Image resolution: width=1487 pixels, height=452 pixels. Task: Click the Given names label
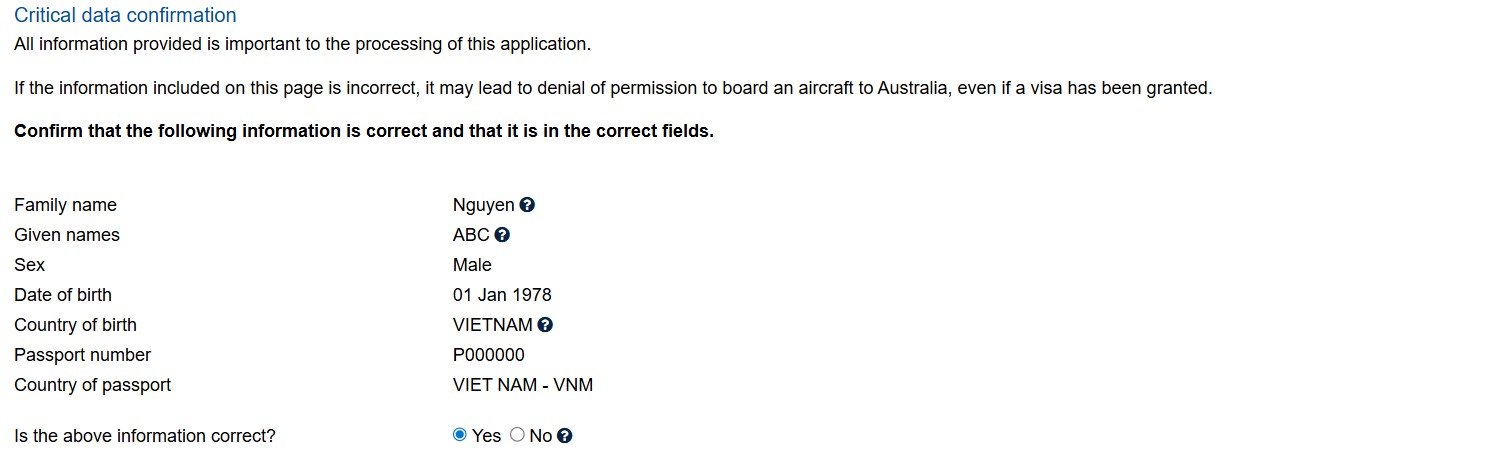click(67, 235)
